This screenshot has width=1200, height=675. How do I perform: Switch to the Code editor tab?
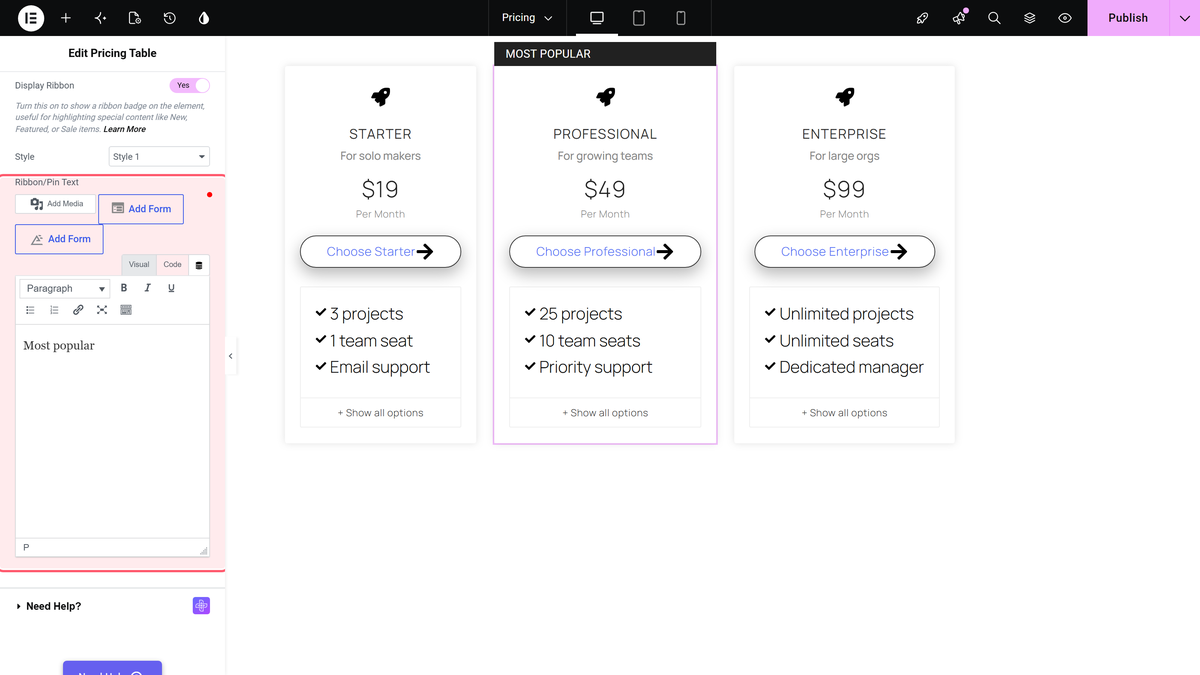click(173, 265)
